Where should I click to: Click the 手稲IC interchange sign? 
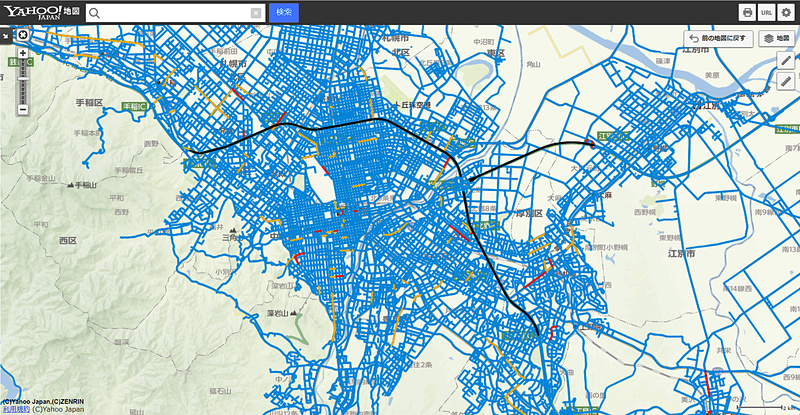click(x=135, y=107)
